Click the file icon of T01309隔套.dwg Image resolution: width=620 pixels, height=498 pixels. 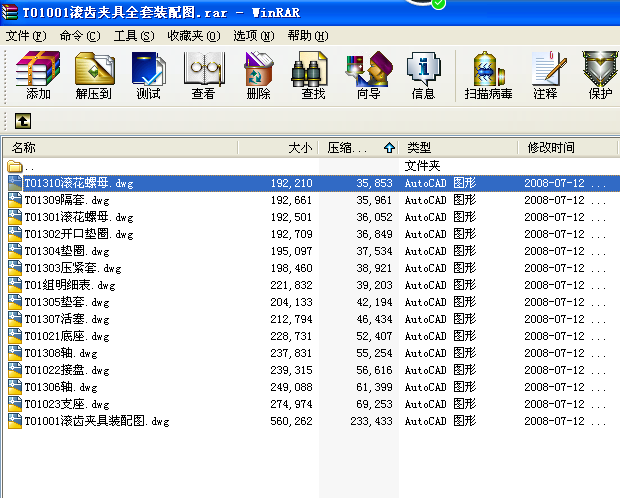click(15, 200)
